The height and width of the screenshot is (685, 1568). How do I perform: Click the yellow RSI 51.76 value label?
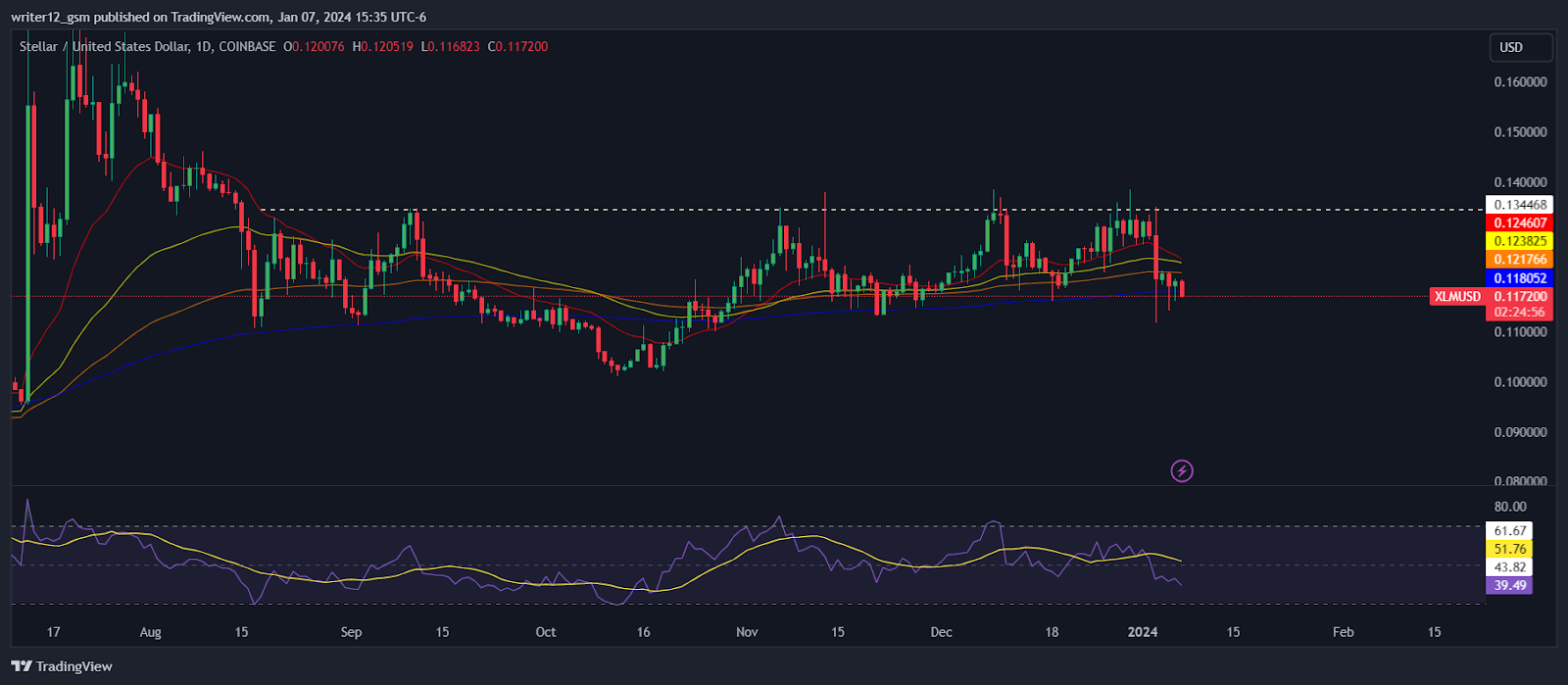tap(1510, 549)
